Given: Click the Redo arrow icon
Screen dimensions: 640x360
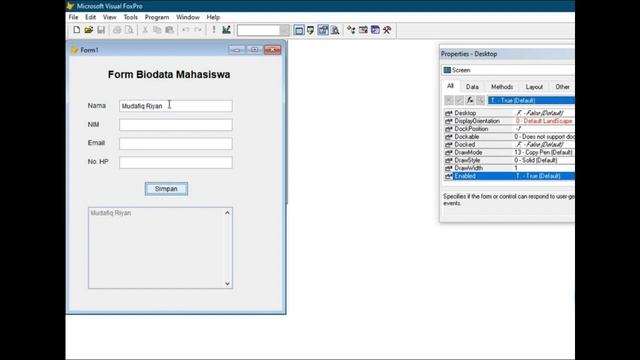Looking at the screenshot, I should (198, 30).
